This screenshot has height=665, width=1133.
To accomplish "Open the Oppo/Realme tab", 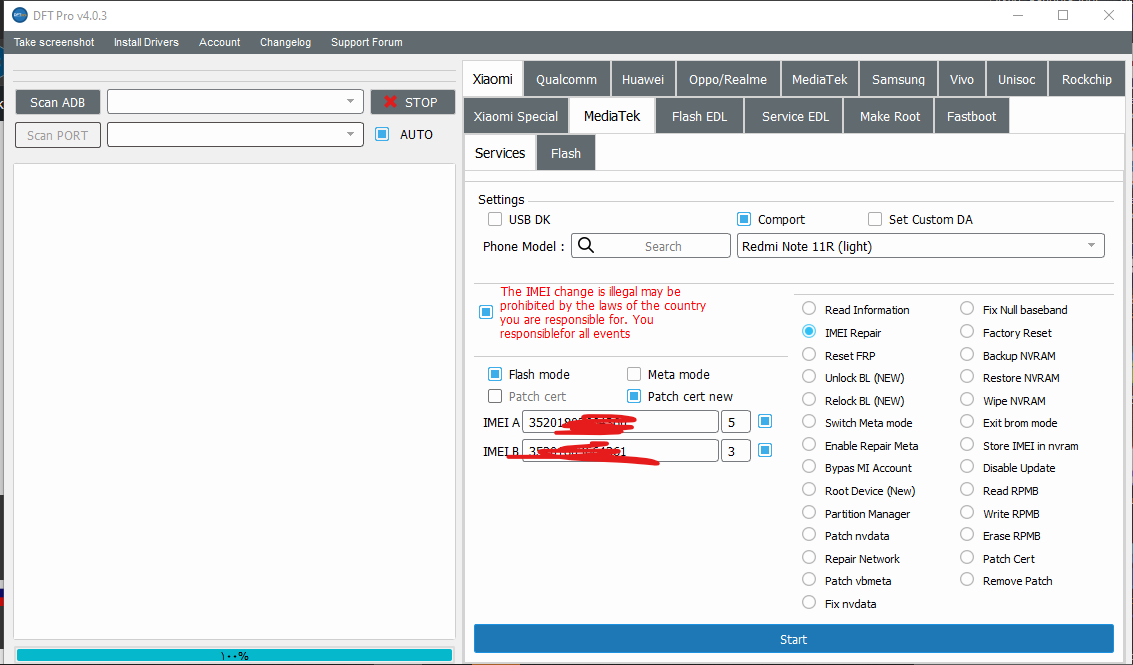I will (x=728, y=79).
